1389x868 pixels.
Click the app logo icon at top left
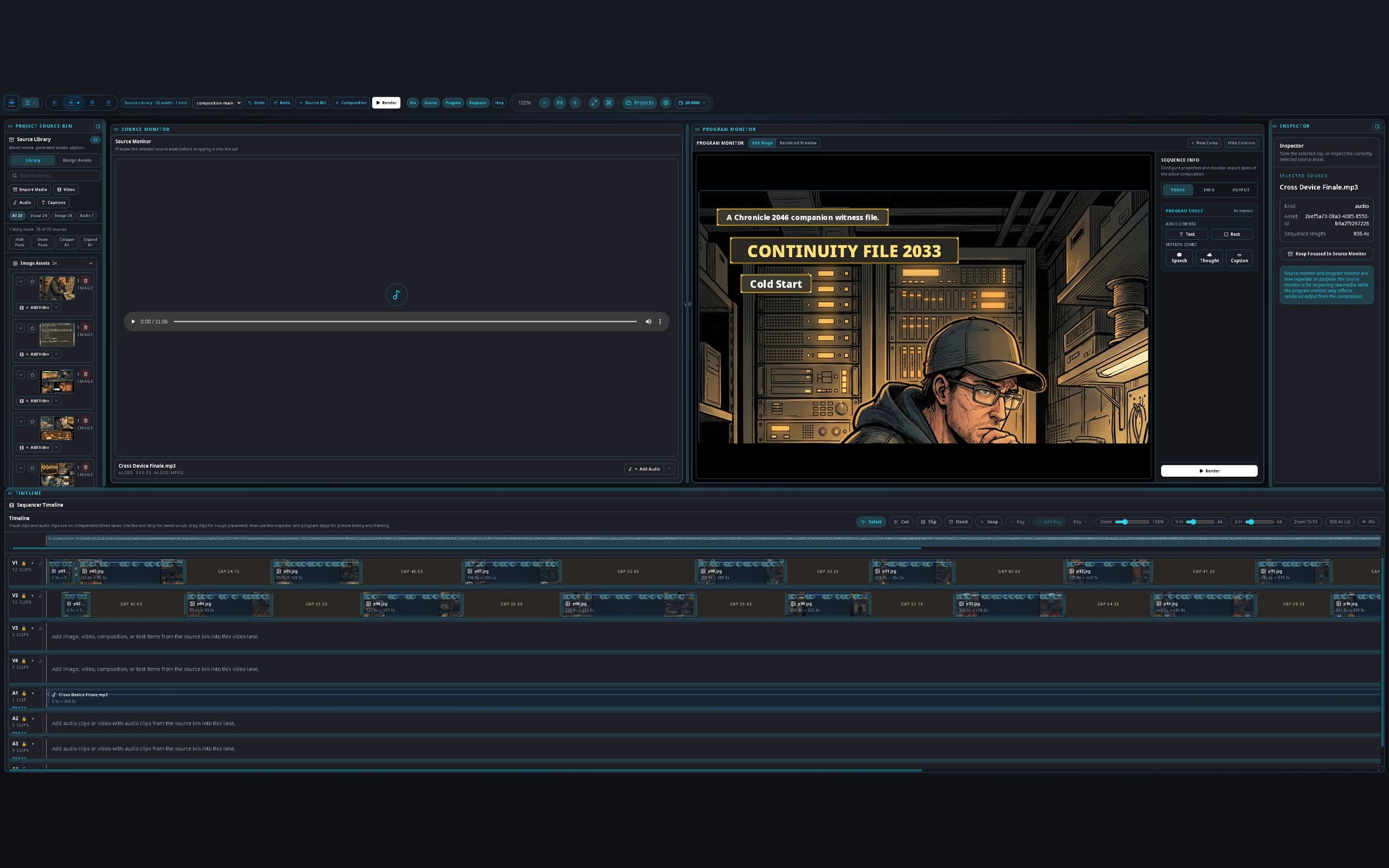coord(11,103)
